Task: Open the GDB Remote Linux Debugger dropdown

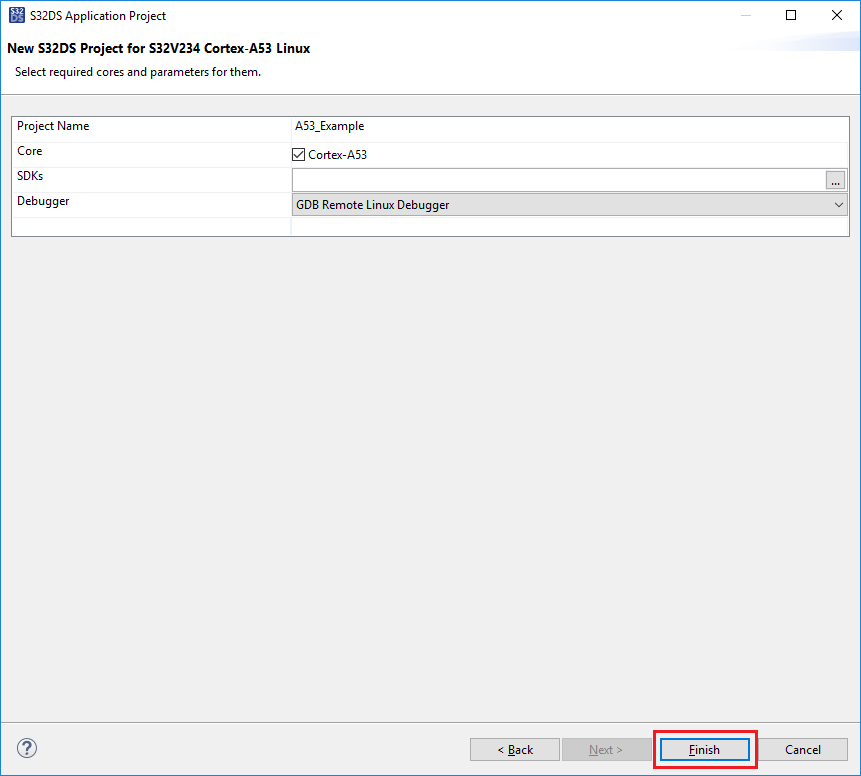Action: [569, 205]
